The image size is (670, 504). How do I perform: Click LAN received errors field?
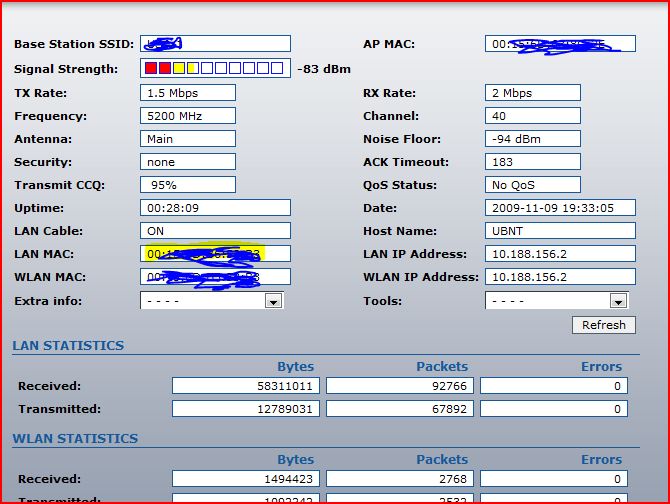click(554, 386)
